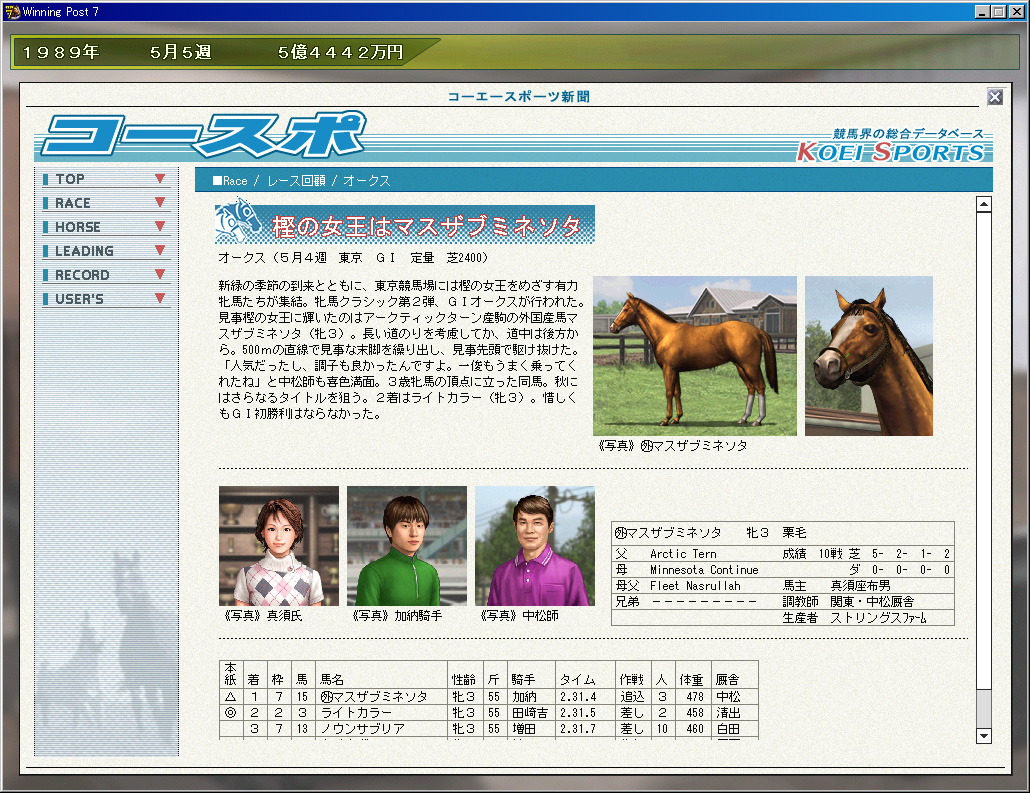
Task: View the horse head close-up photo
Action: coord(868,355)
